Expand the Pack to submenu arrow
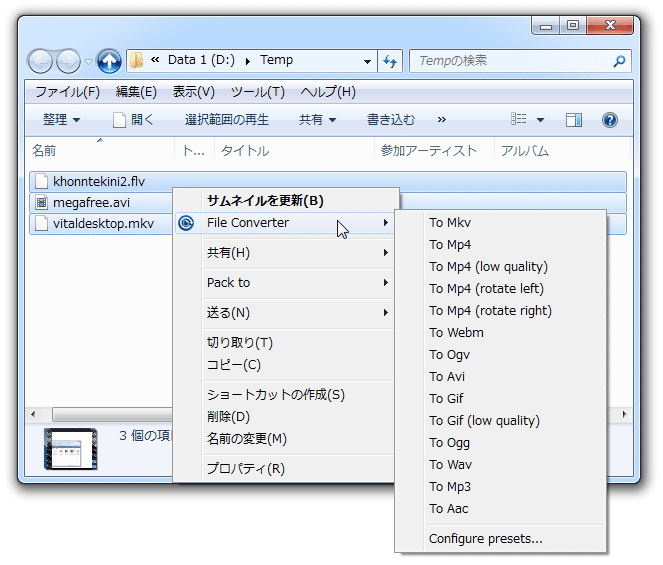Screen dimensions: 663x565 [386, 282]
